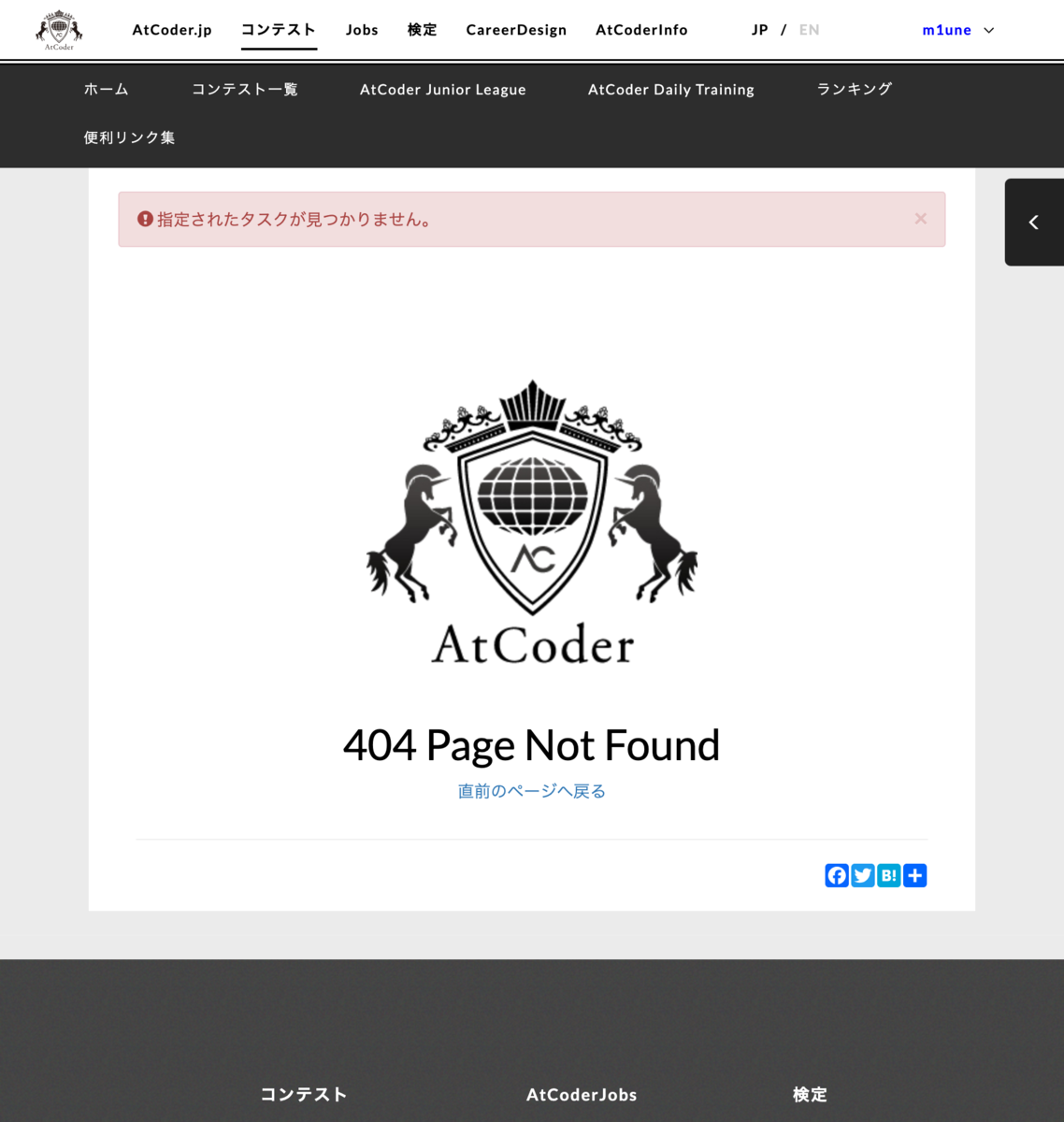
Task: Share via Hatena Bookmark icon
Action: 889,875
